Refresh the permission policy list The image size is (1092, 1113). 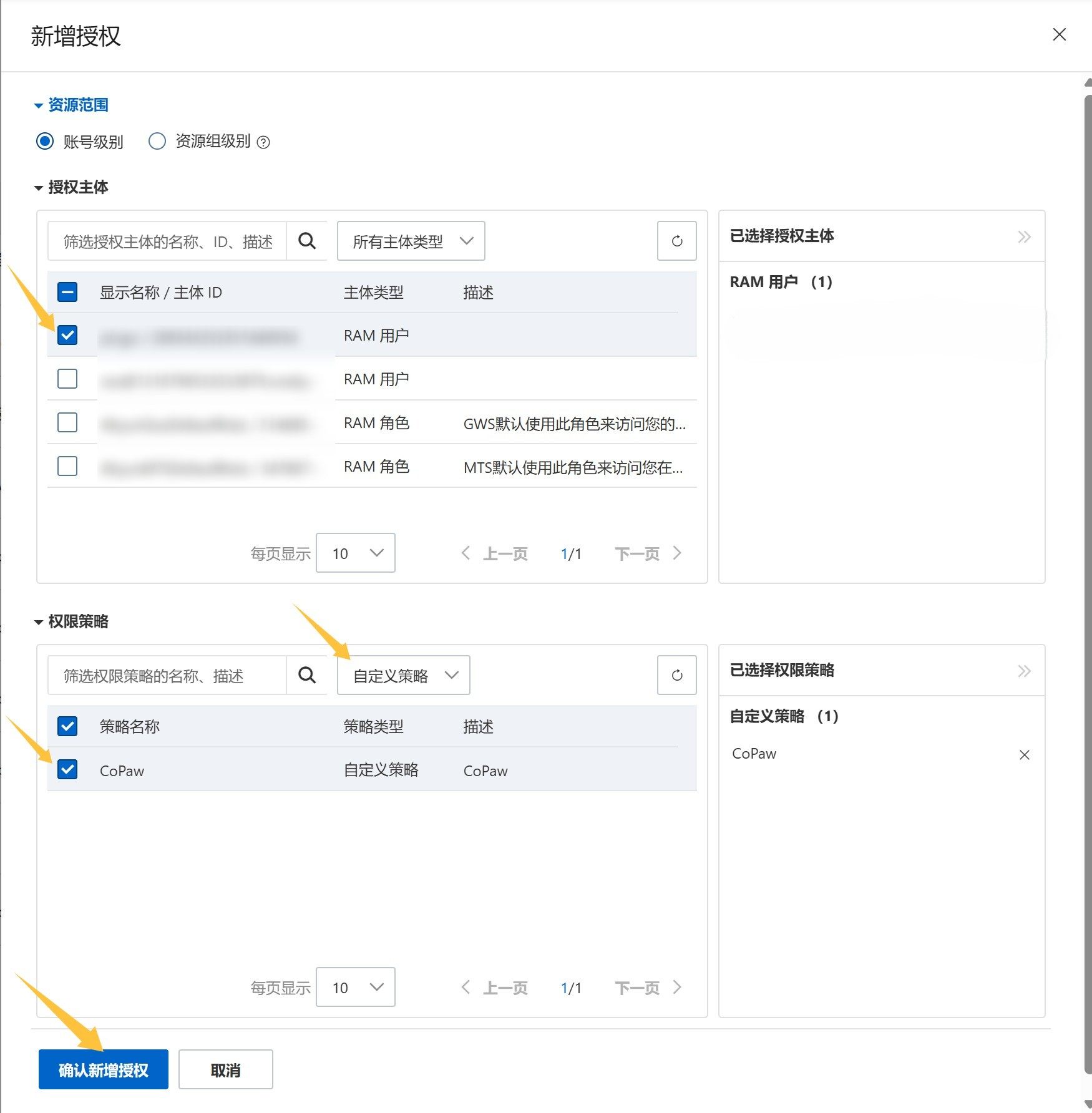[x=676, y=675]
